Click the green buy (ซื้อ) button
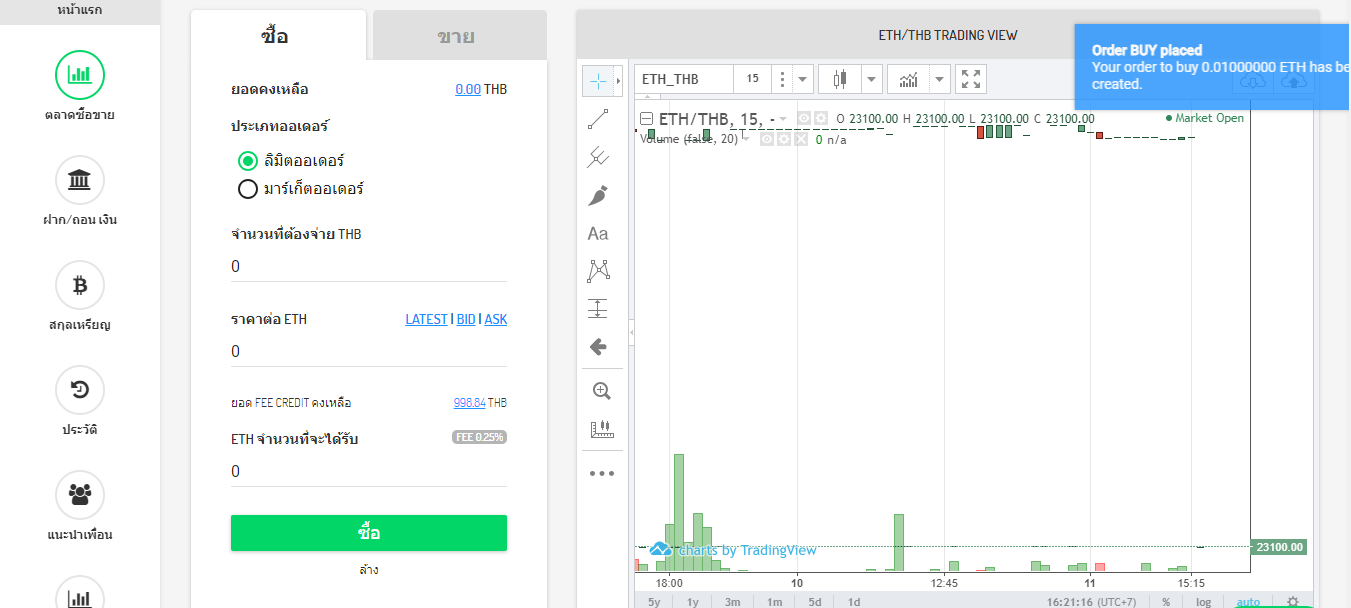1351x608 pixels. click(368, 533)
